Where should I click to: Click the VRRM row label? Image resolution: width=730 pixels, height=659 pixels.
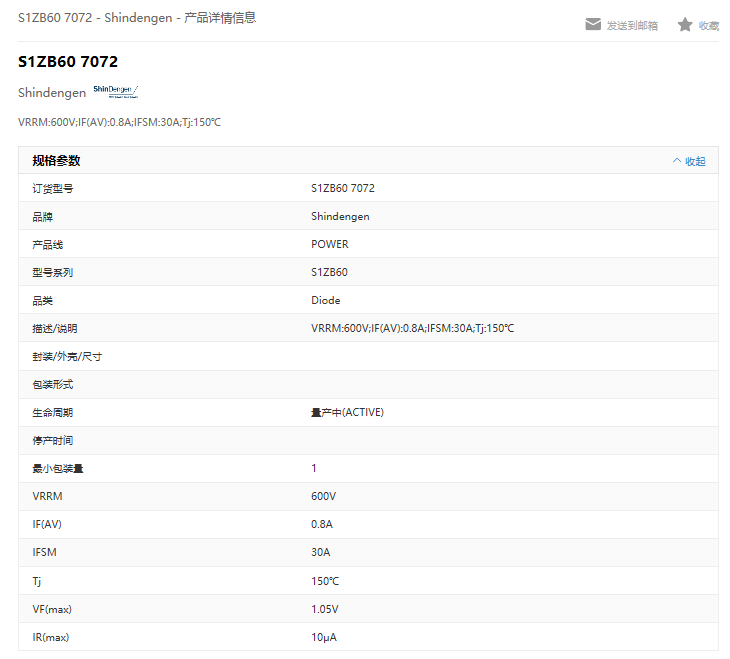[x=47, y=496]
